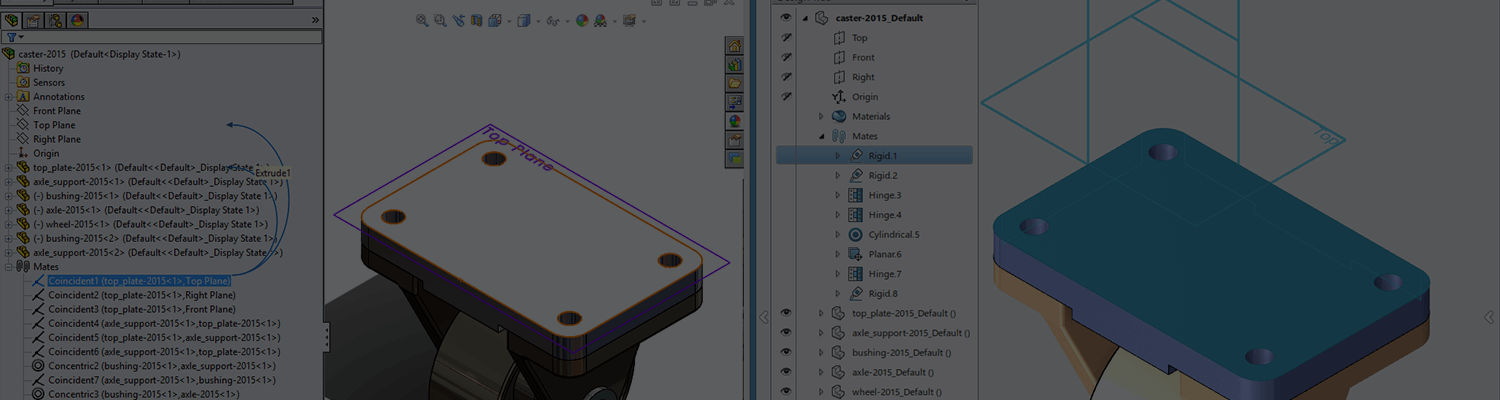The height and width of the screenshot is (400, 1500).
Task: Select the Coincident4 mate
Action: pos(164,323)
